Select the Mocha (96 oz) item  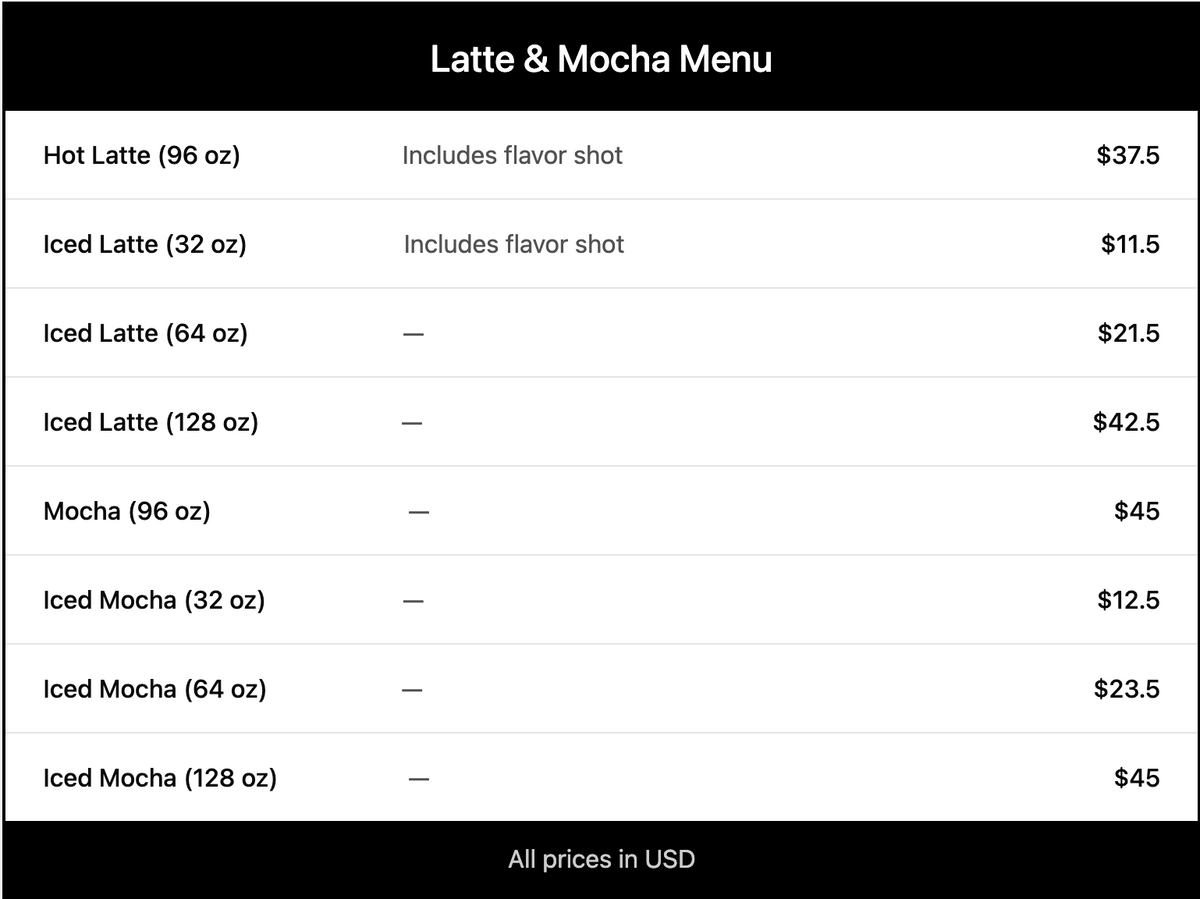click(127, 511)
